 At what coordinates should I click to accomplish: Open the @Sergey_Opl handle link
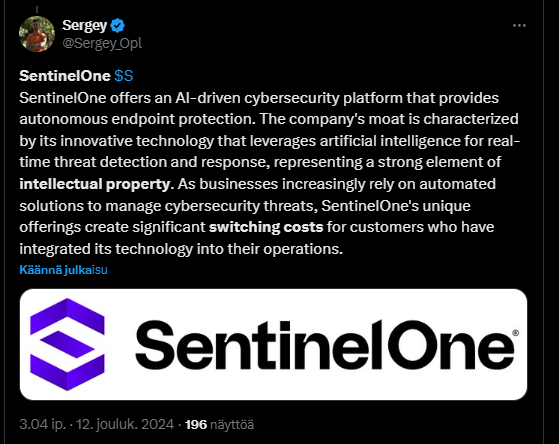point(102,43)
